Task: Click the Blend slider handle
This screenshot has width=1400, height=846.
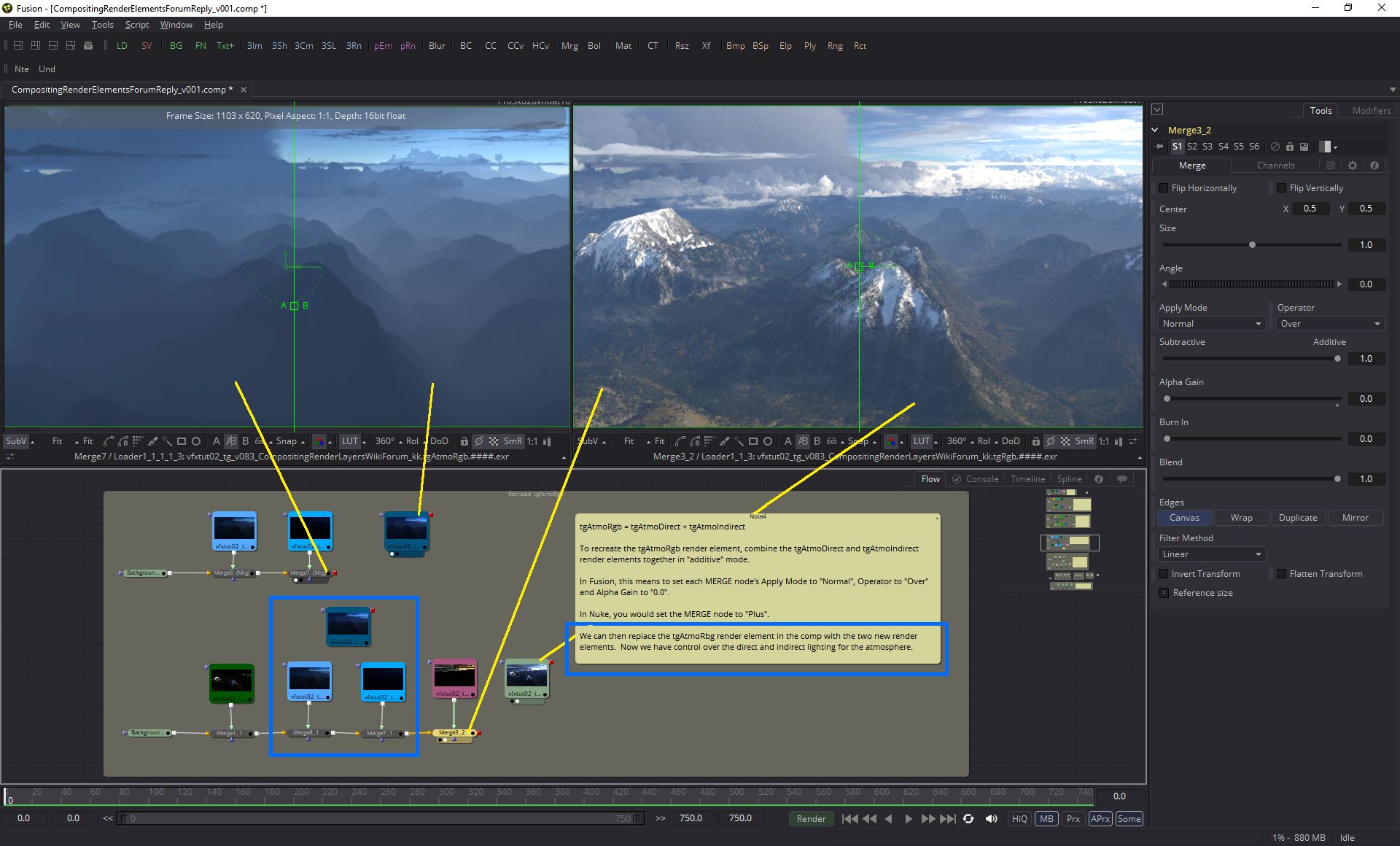Action: point(1337,479)
